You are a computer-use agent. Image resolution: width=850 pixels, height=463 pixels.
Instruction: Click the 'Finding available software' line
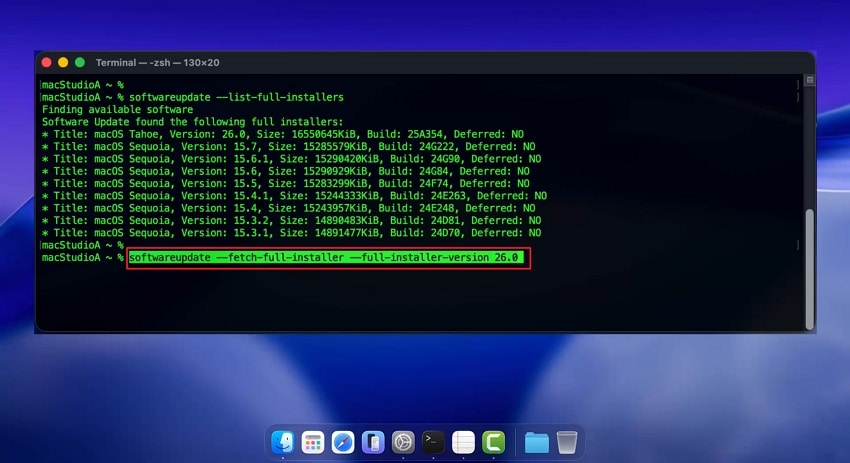[118, 110]
